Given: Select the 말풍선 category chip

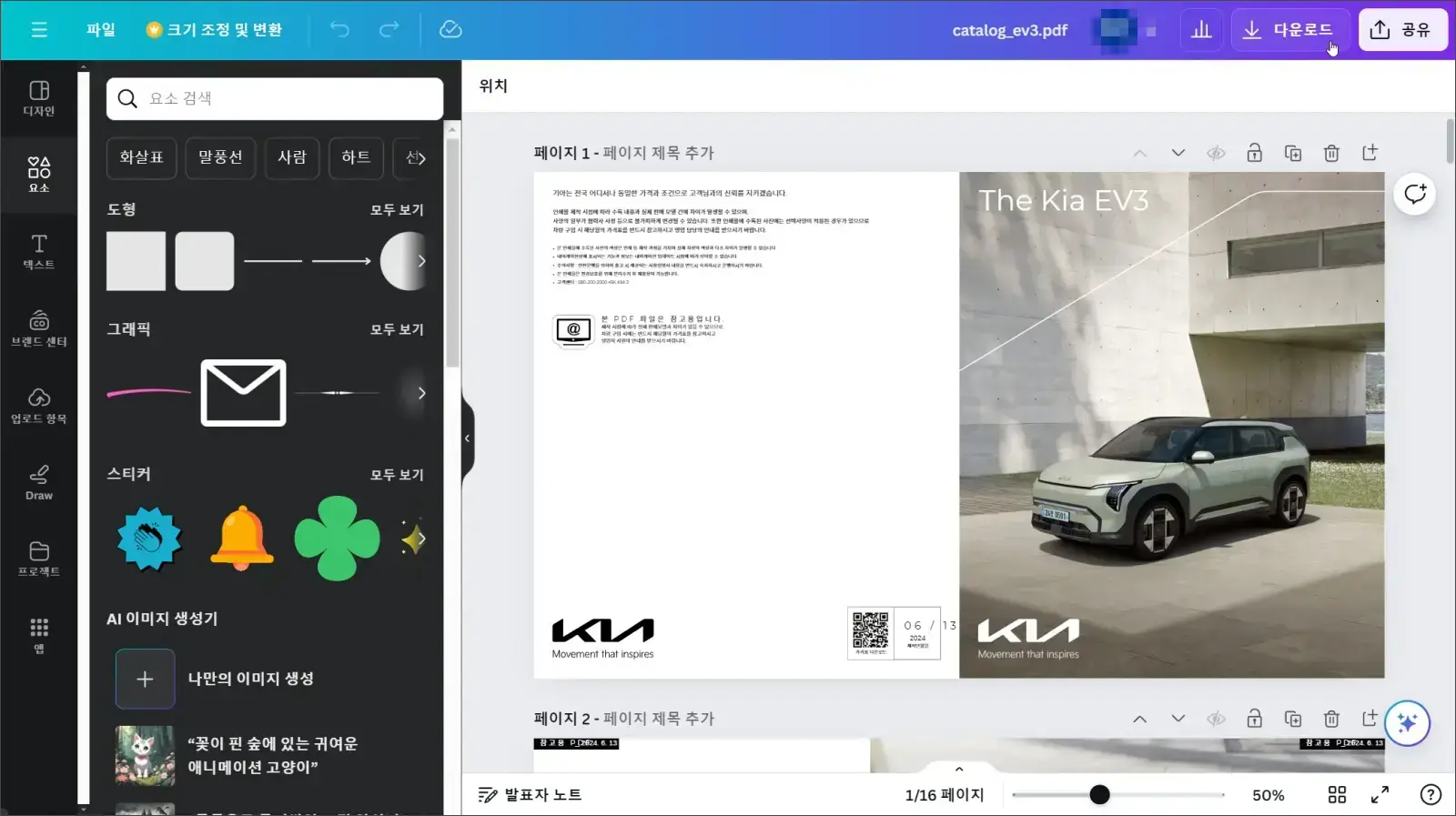Looking at the screenshot, I should [220, 157].
